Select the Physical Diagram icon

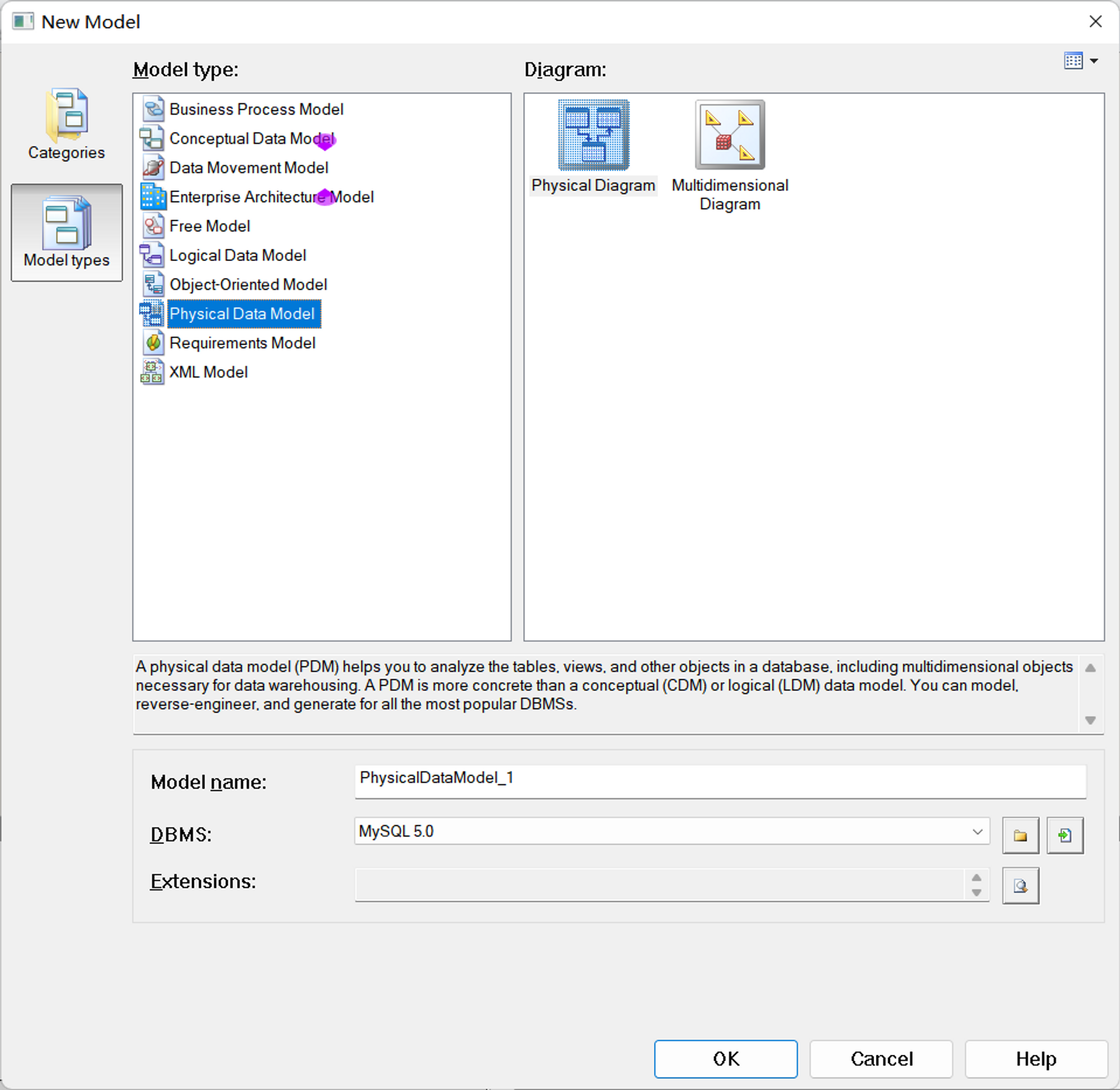pyautogui.click(x=594, y=136)
